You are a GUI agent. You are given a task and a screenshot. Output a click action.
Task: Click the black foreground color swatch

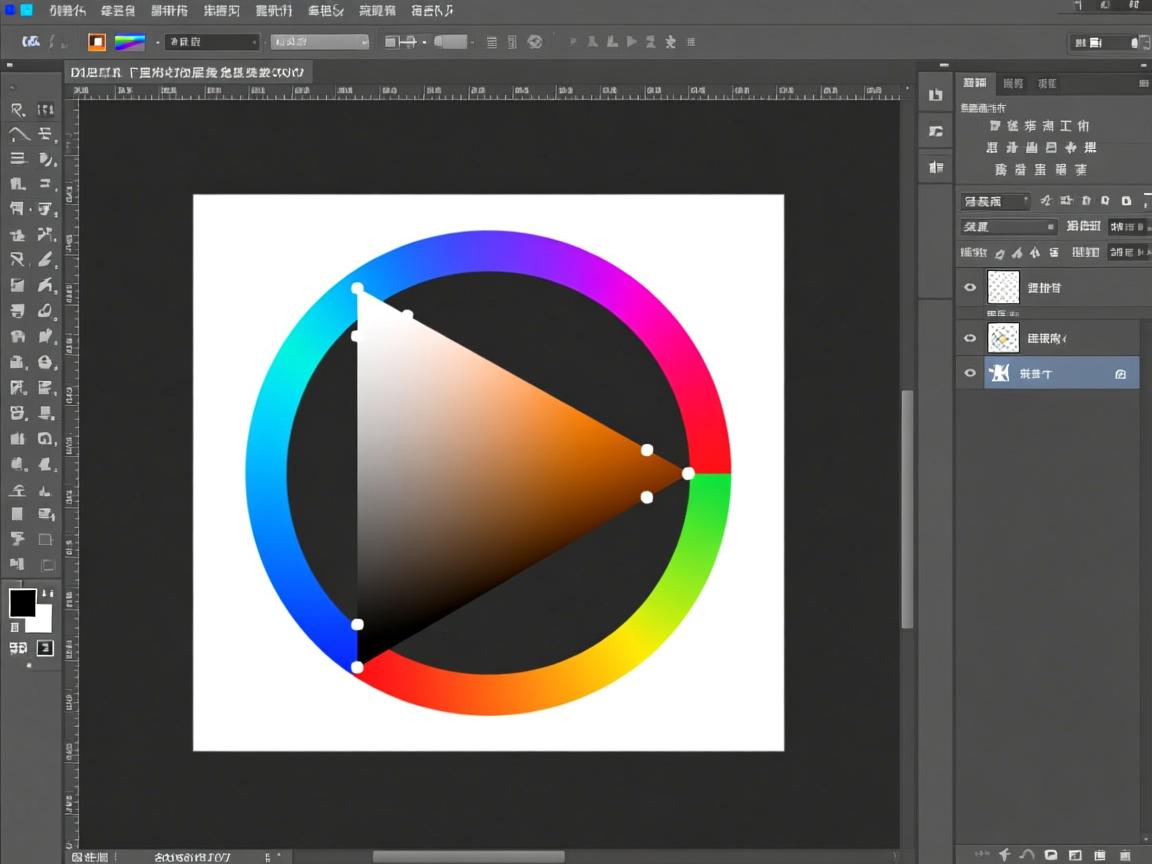pyautogui.click(x=22, y=603)
